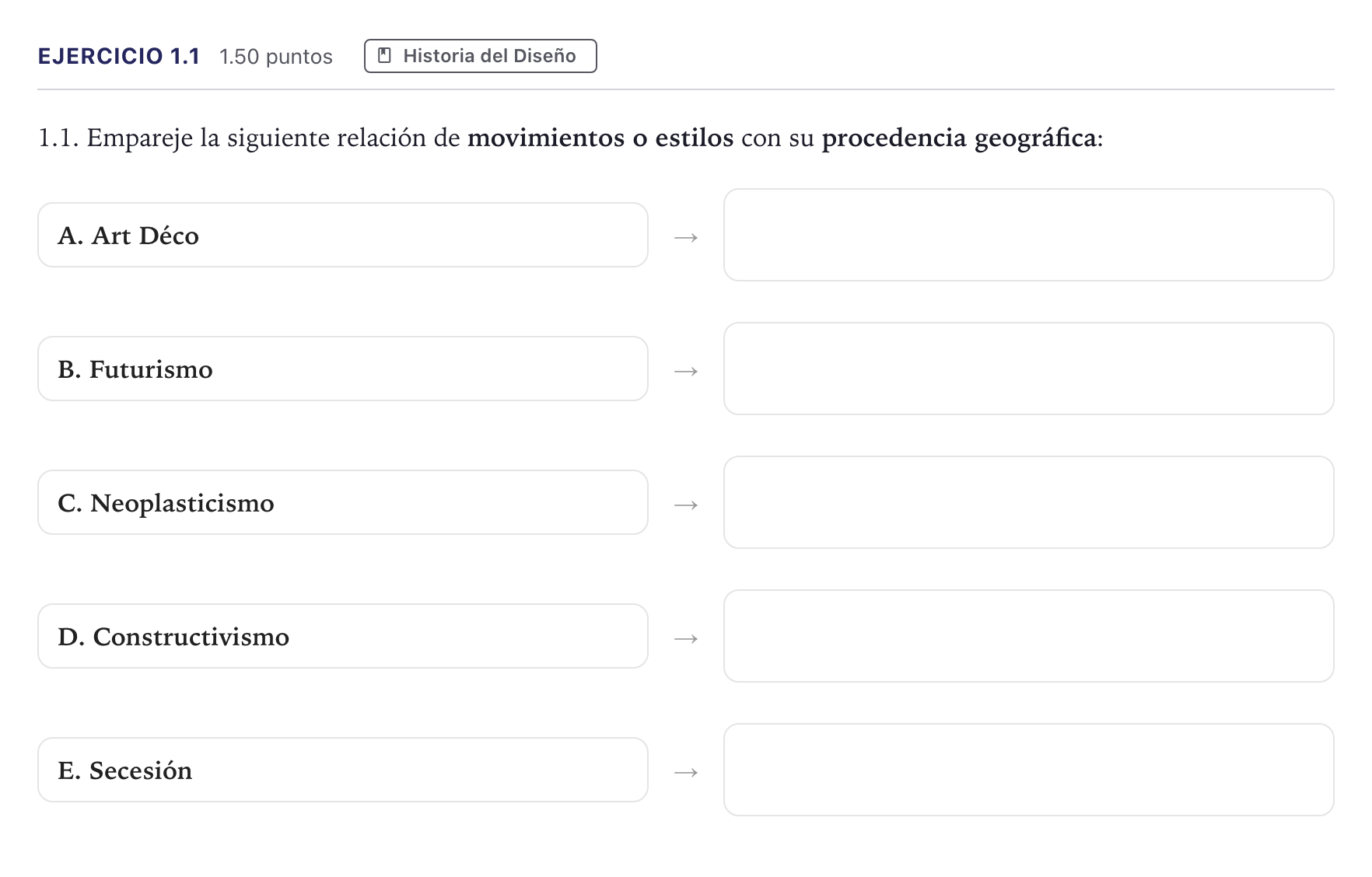Click the arrow next to Art Déco

point(686,237)
